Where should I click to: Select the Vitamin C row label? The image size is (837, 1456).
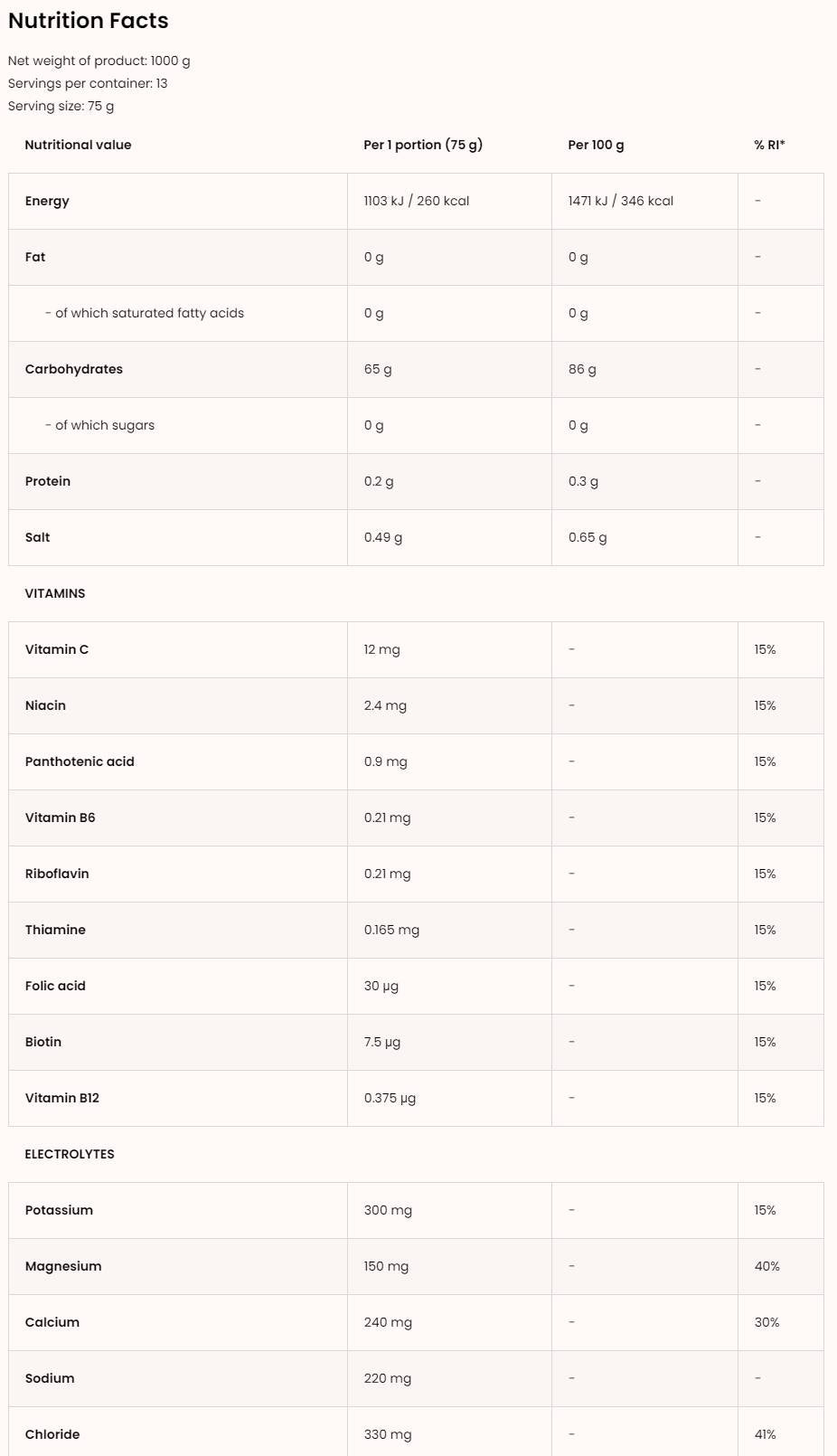point(57,649)
